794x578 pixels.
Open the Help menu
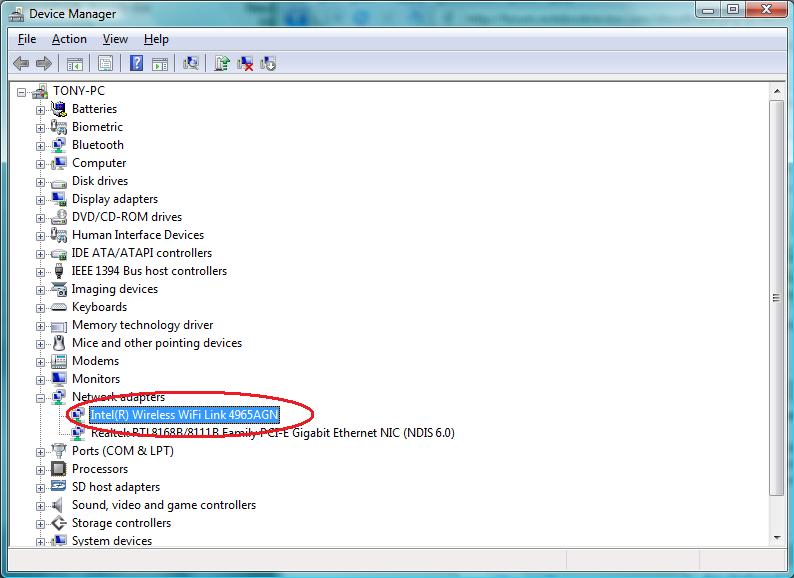156,39
